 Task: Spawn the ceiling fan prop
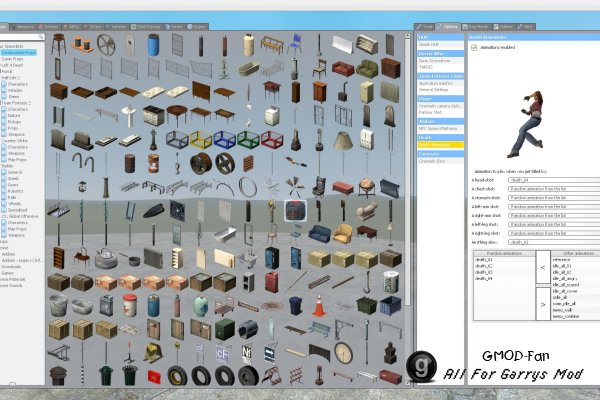point(295,187)
